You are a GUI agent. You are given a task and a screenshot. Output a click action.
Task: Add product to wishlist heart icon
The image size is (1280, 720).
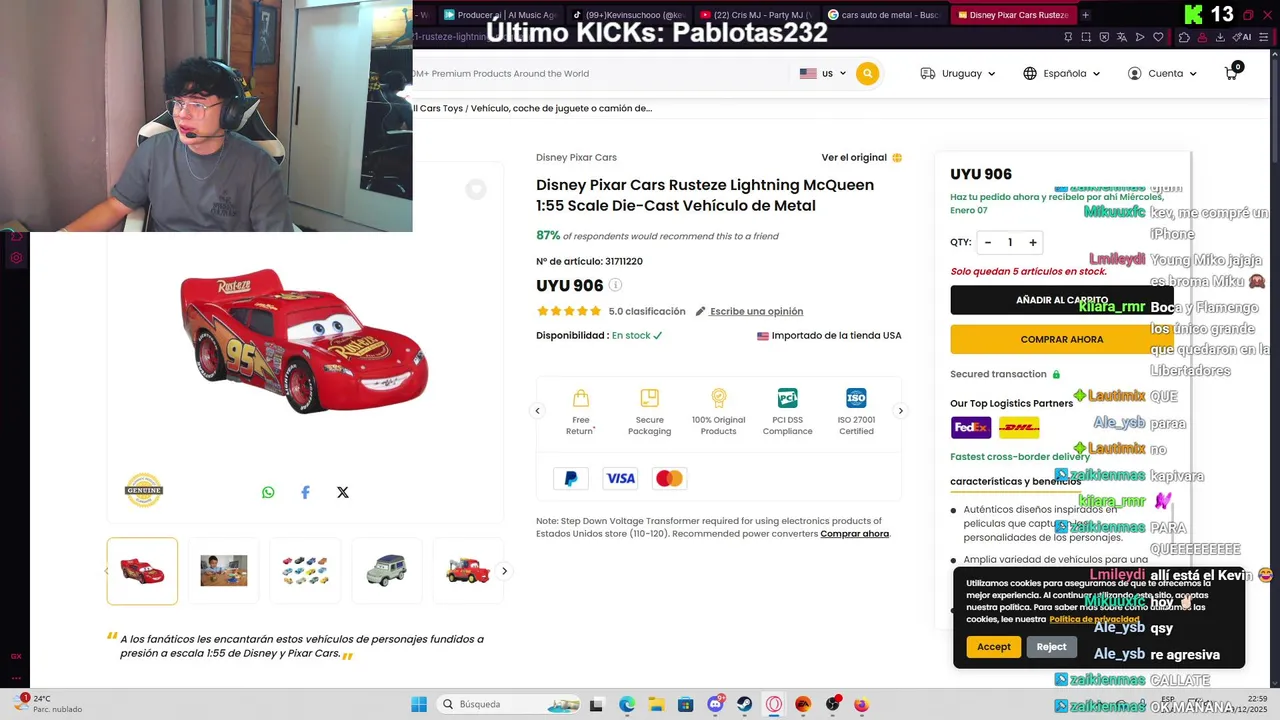476,189
